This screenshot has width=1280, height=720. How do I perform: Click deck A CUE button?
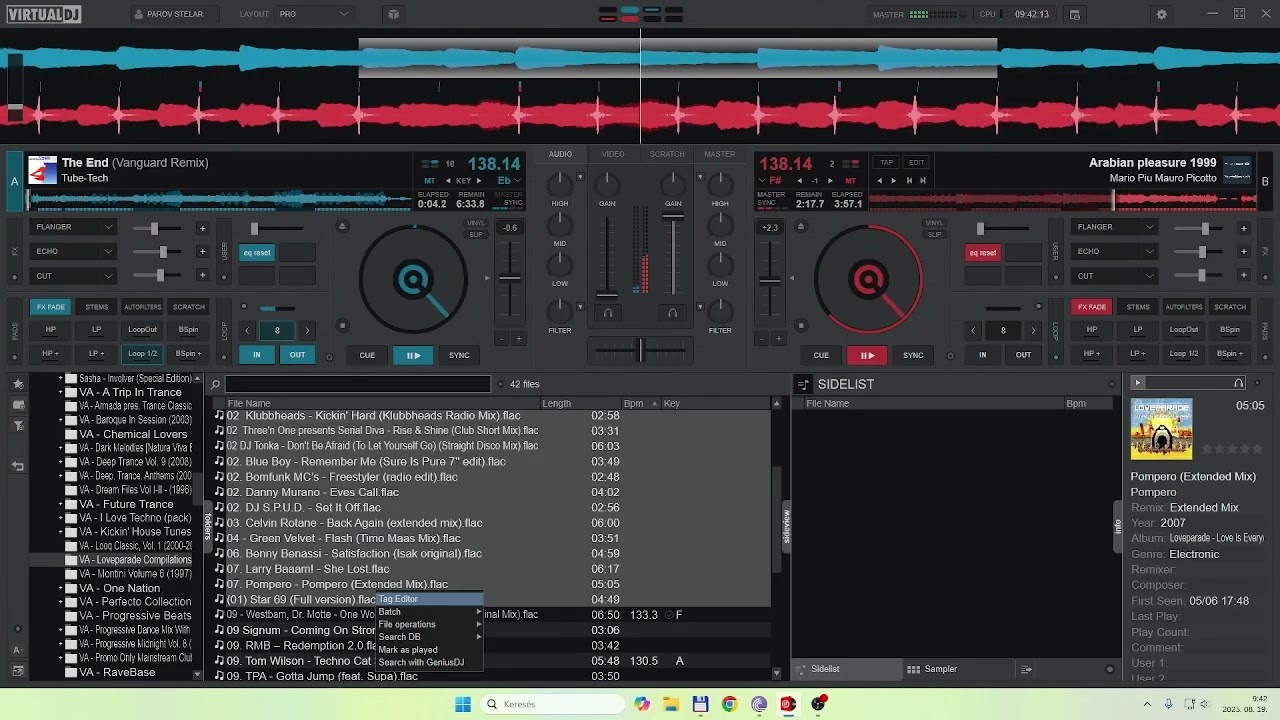point(367,355)
